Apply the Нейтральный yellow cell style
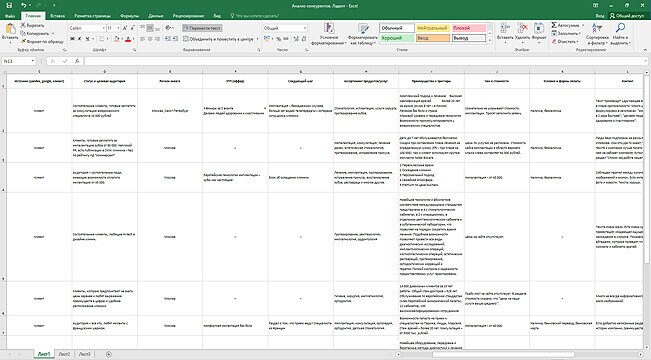Viewport: 651px width, 360px height. [433, 28]
